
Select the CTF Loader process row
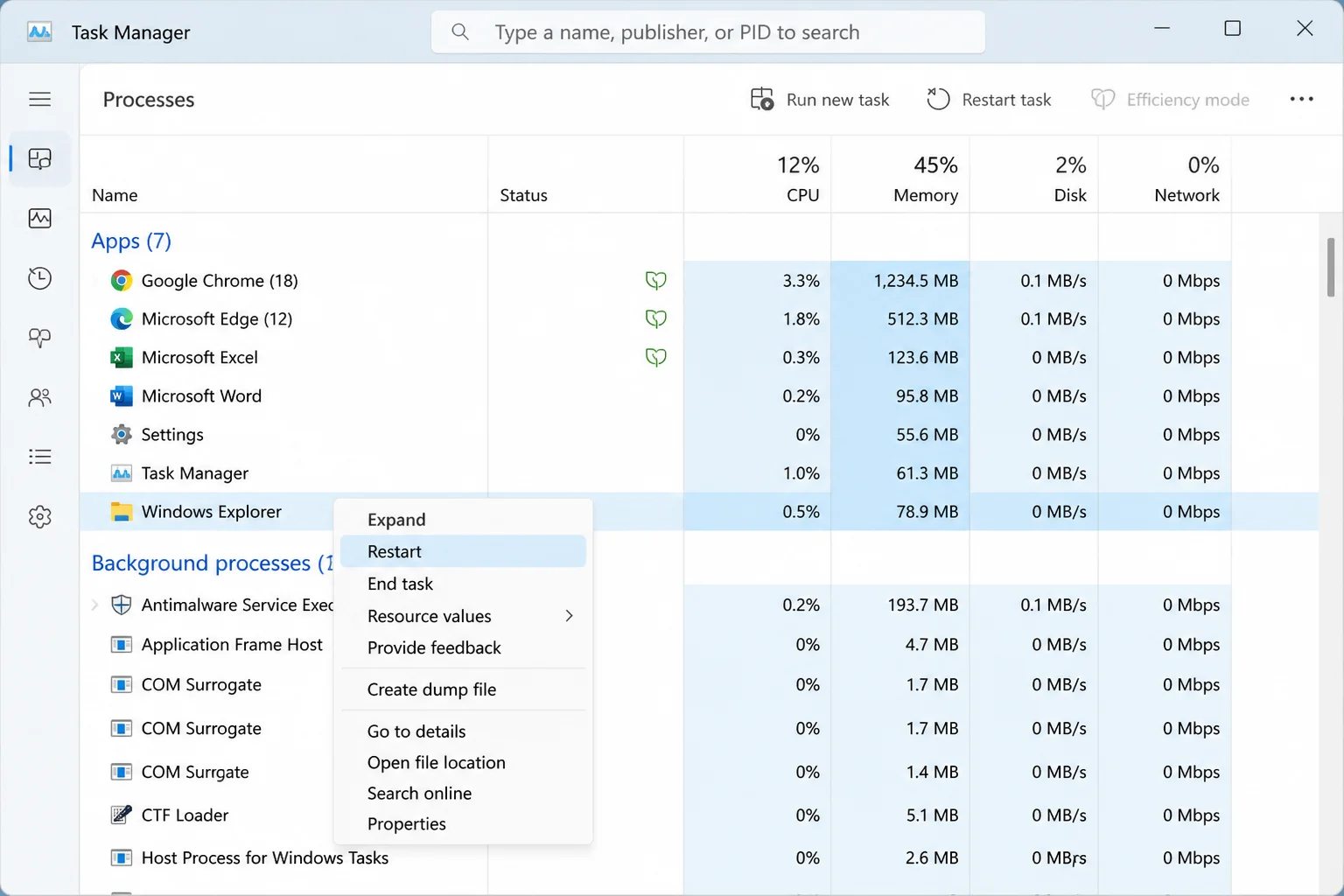click(699, 815)
